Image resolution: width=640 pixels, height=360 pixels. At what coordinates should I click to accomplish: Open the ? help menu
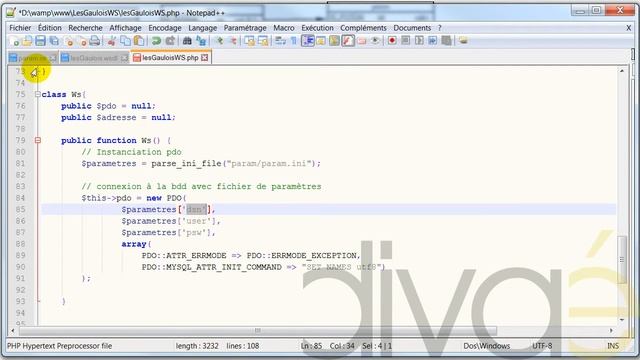(x=440, y=28)
